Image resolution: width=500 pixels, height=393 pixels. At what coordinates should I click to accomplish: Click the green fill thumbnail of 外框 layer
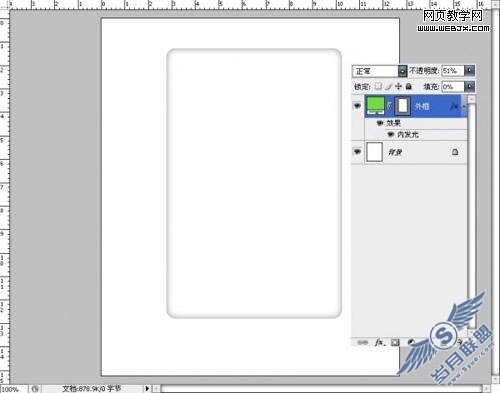(375, 106)
